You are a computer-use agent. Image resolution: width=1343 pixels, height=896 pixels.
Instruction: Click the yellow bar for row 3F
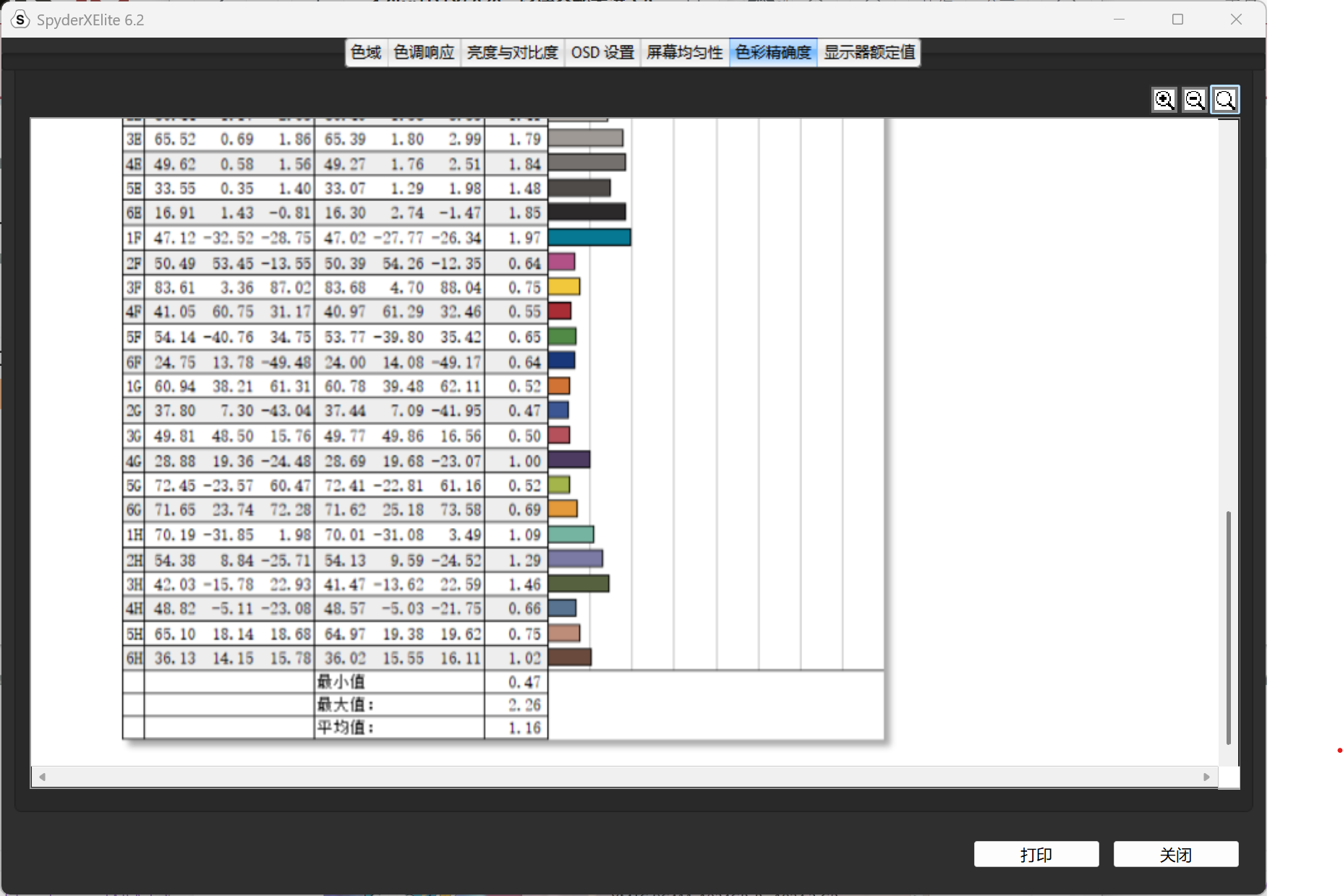tap(564, 286)
